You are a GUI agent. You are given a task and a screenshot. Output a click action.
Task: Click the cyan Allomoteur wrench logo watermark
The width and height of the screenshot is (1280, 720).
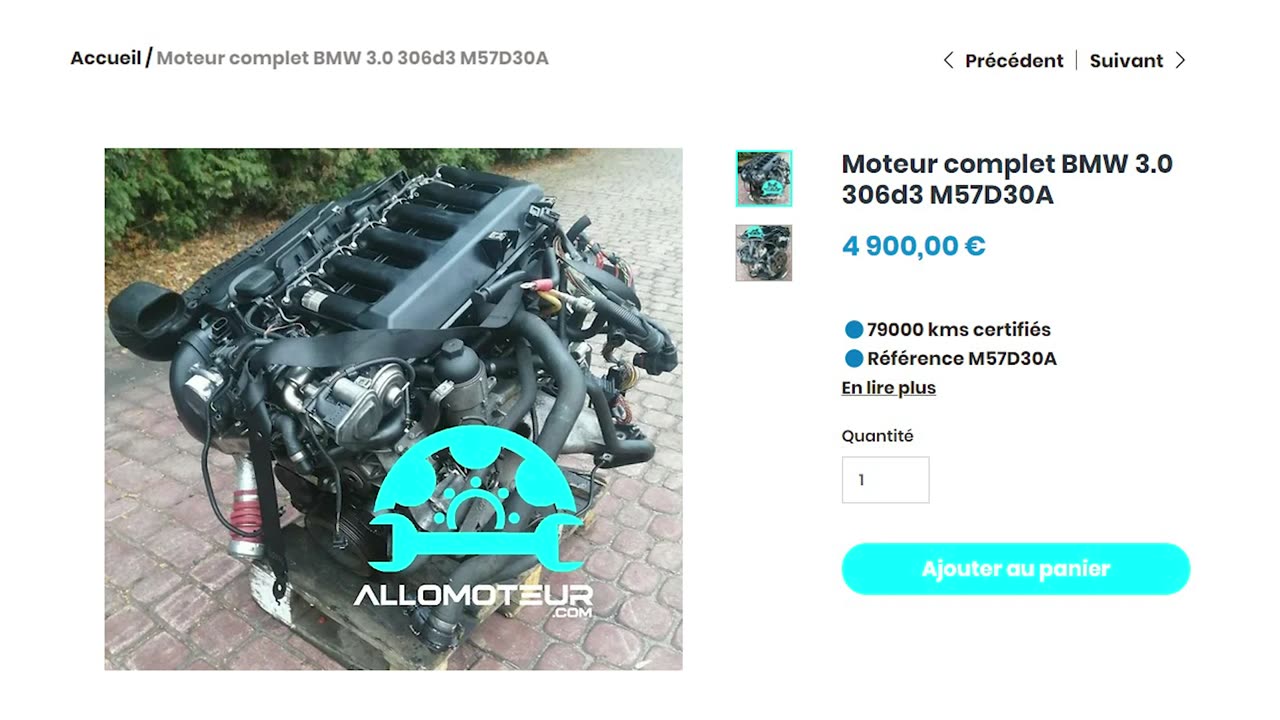point(475,495)
